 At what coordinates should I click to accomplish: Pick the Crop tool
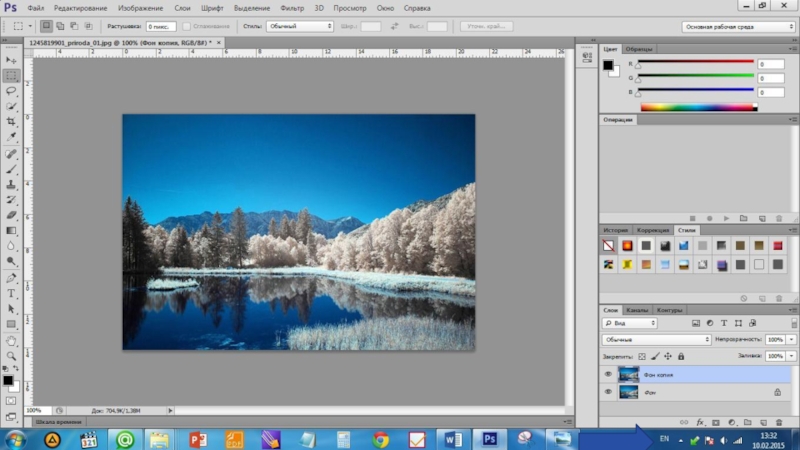pyautogui.click(x=11, y=120)
